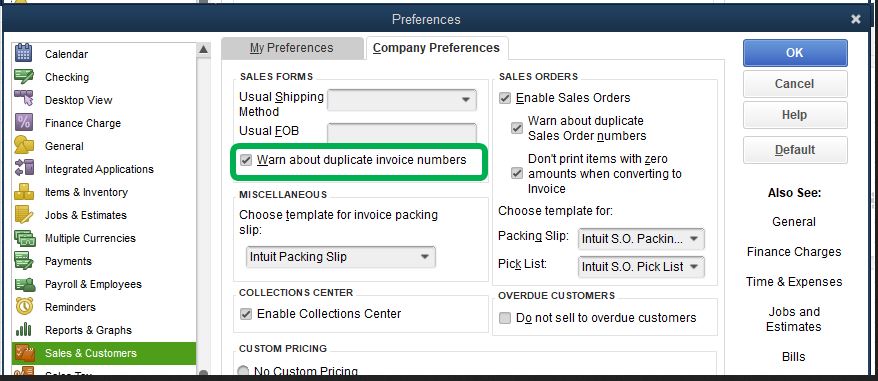This screenshot has width=878, height=381.
Task: Open the Payroll & Employees icon
Action: pyautogui.click(x=25, y=284)
